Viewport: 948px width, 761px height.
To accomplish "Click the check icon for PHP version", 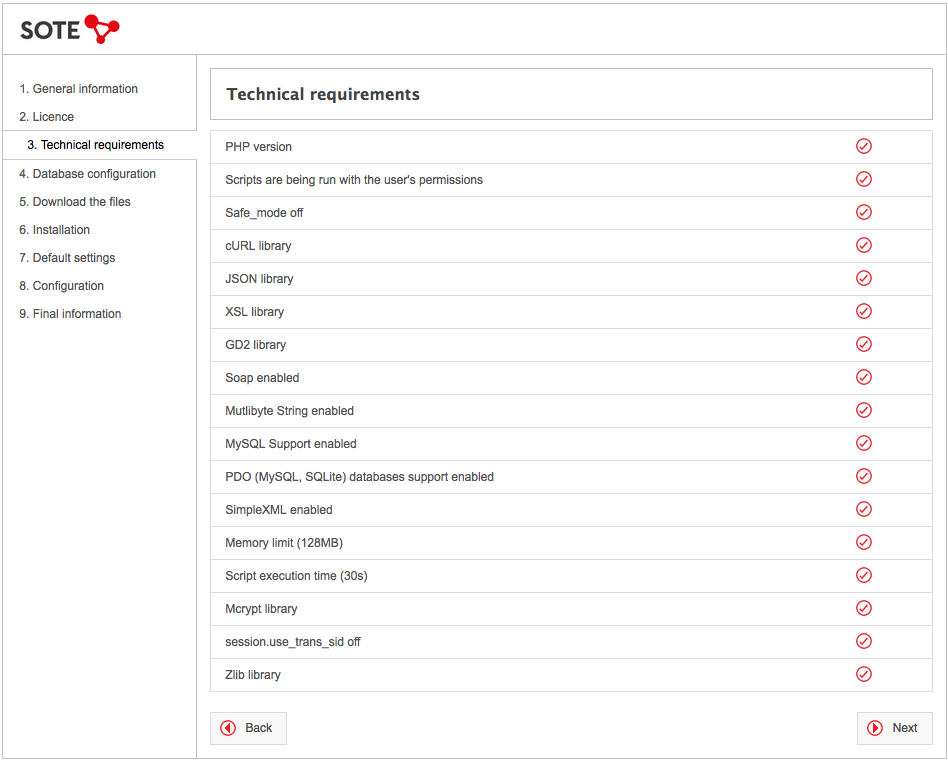I will [x=863, y=146].
